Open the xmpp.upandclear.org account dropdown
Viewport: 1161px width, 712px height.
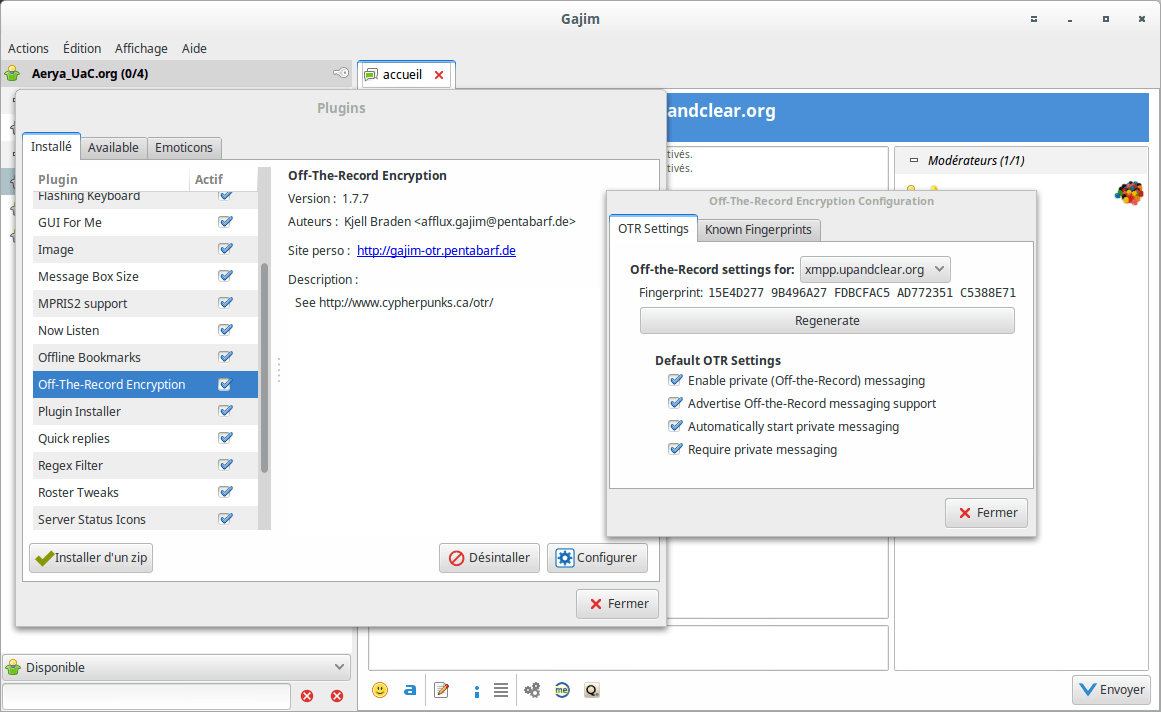point(875,269)
